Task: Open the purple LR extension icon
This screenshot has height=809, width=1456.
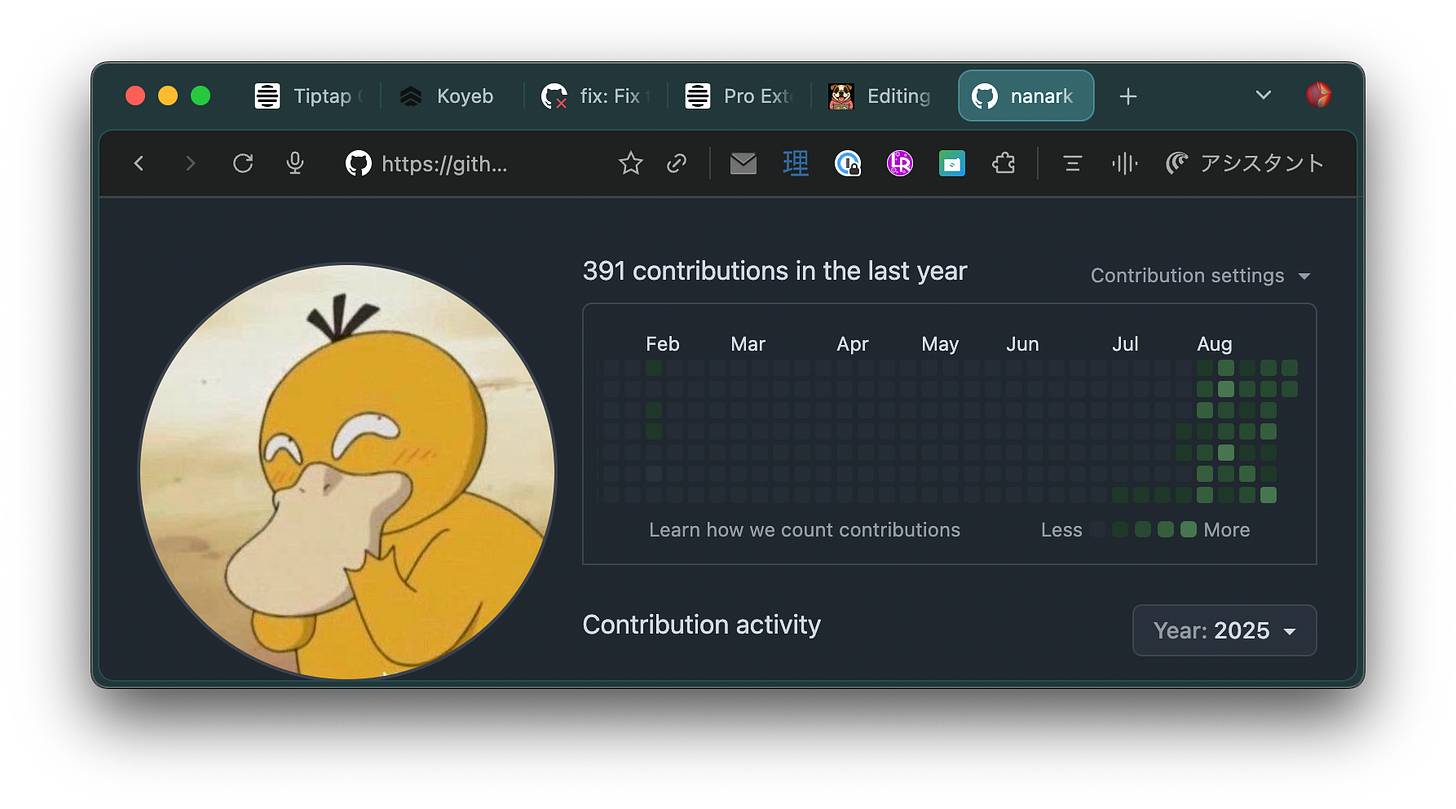Action: 900,163
